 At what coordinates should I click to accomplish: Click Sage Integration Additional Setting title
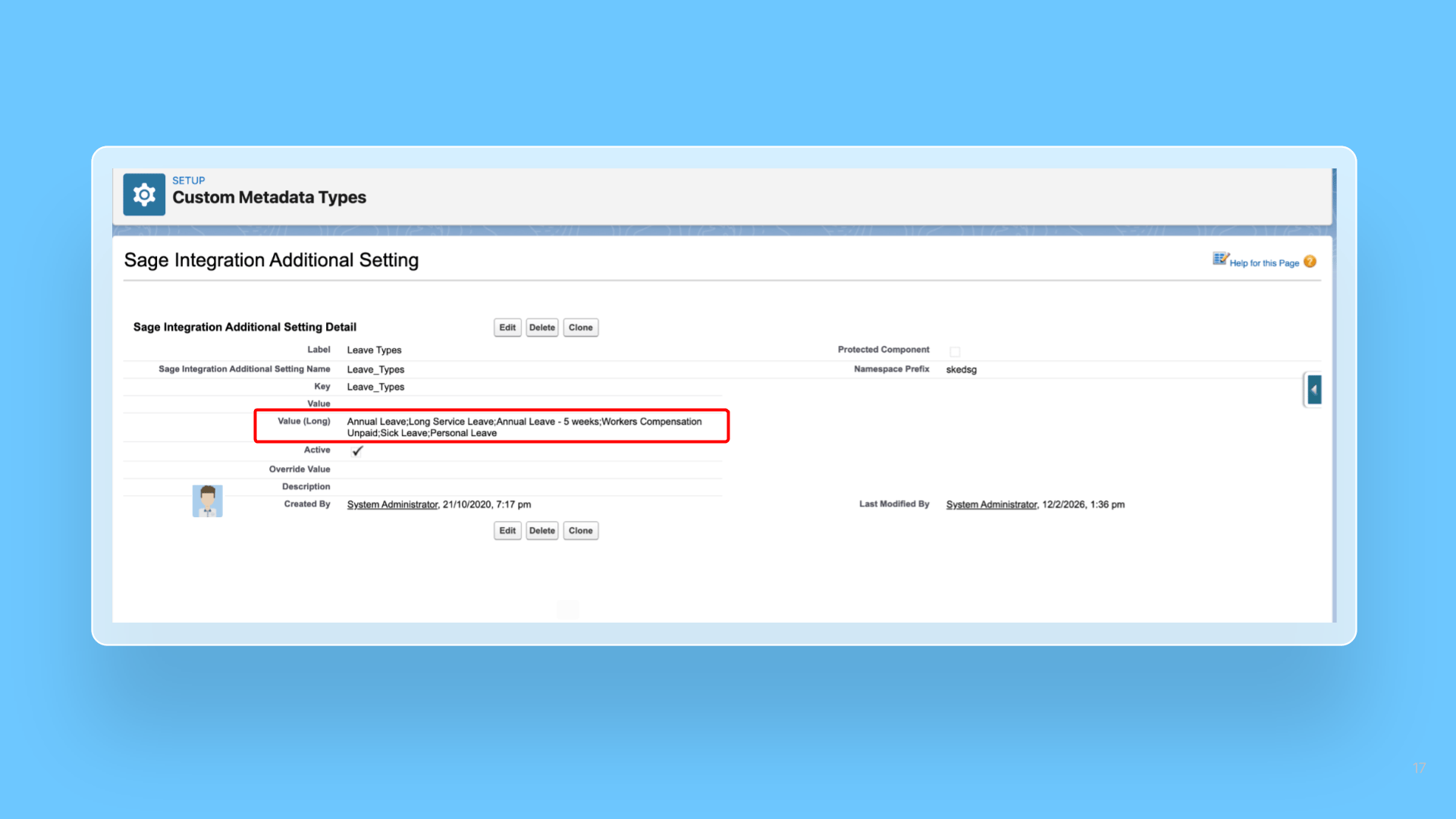click(271, 260)
